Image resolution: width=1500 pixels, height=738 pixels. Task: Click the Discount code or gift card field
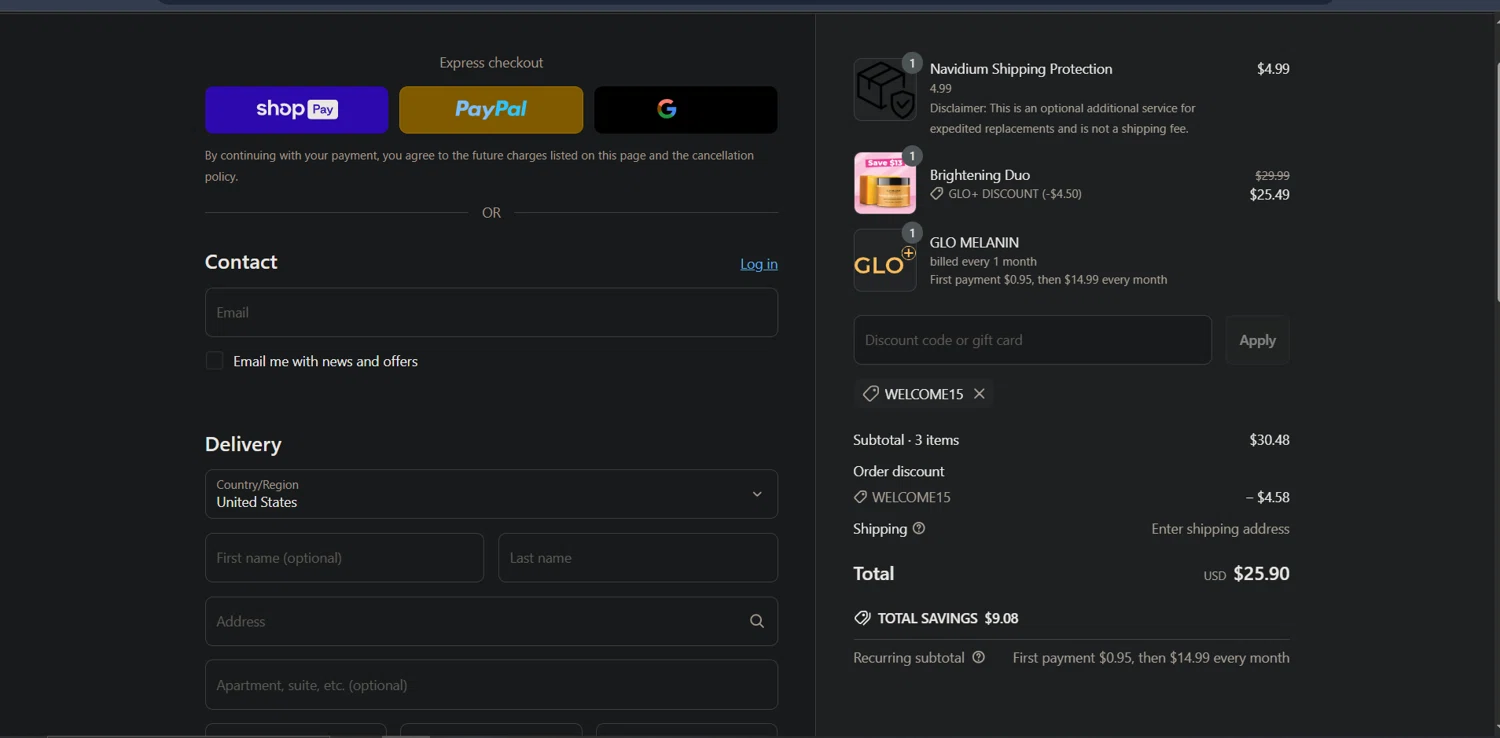(x=1032, y=340)
